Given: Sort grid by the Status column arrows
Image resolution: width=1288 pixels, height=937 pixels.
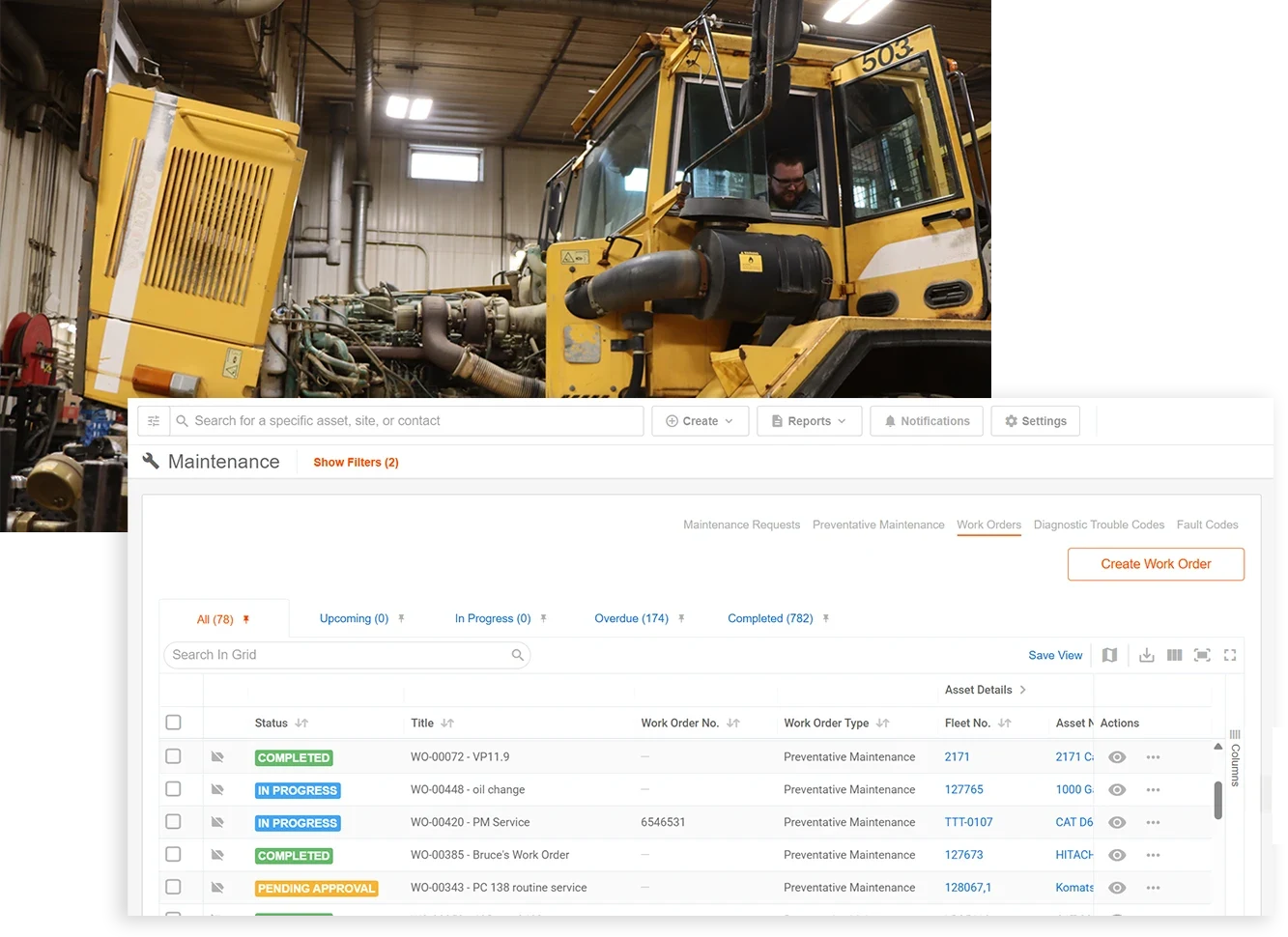Looking at the screenshot, I should click(x=301, y=723).
